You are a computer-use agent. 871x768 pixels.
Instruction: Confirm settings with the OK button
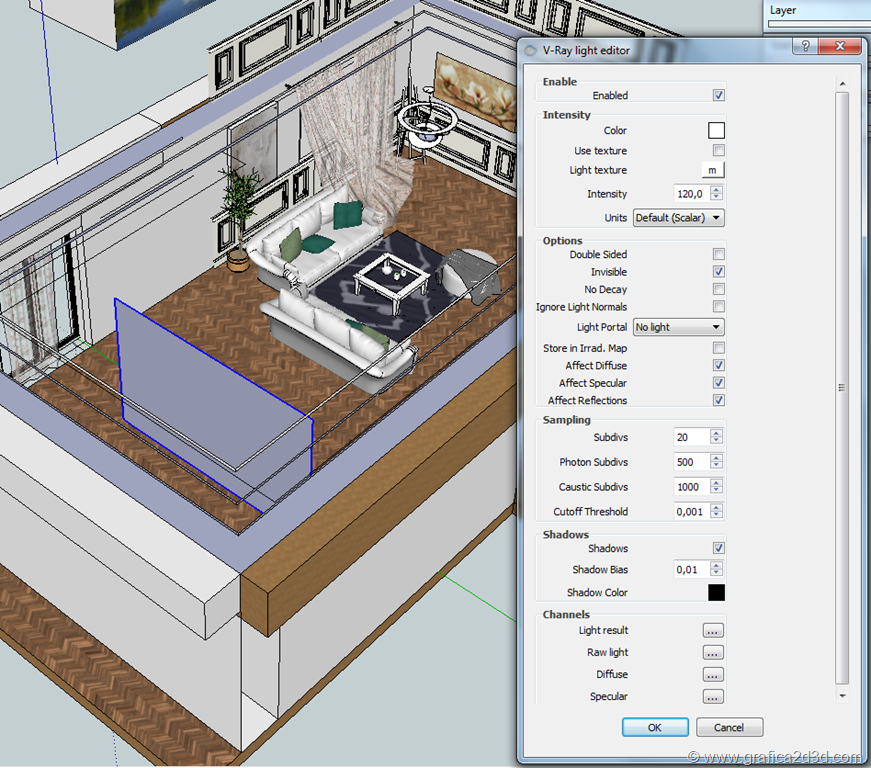(655, 727)
